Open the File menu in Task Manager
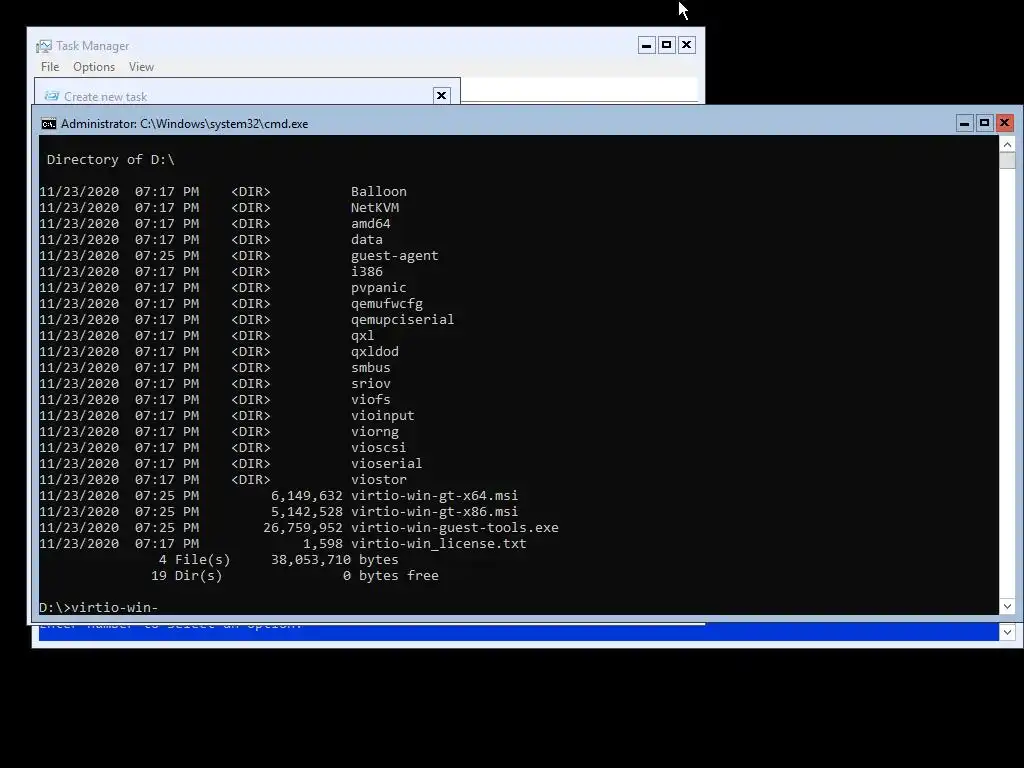1024x768 pixels. click(50, 67)
